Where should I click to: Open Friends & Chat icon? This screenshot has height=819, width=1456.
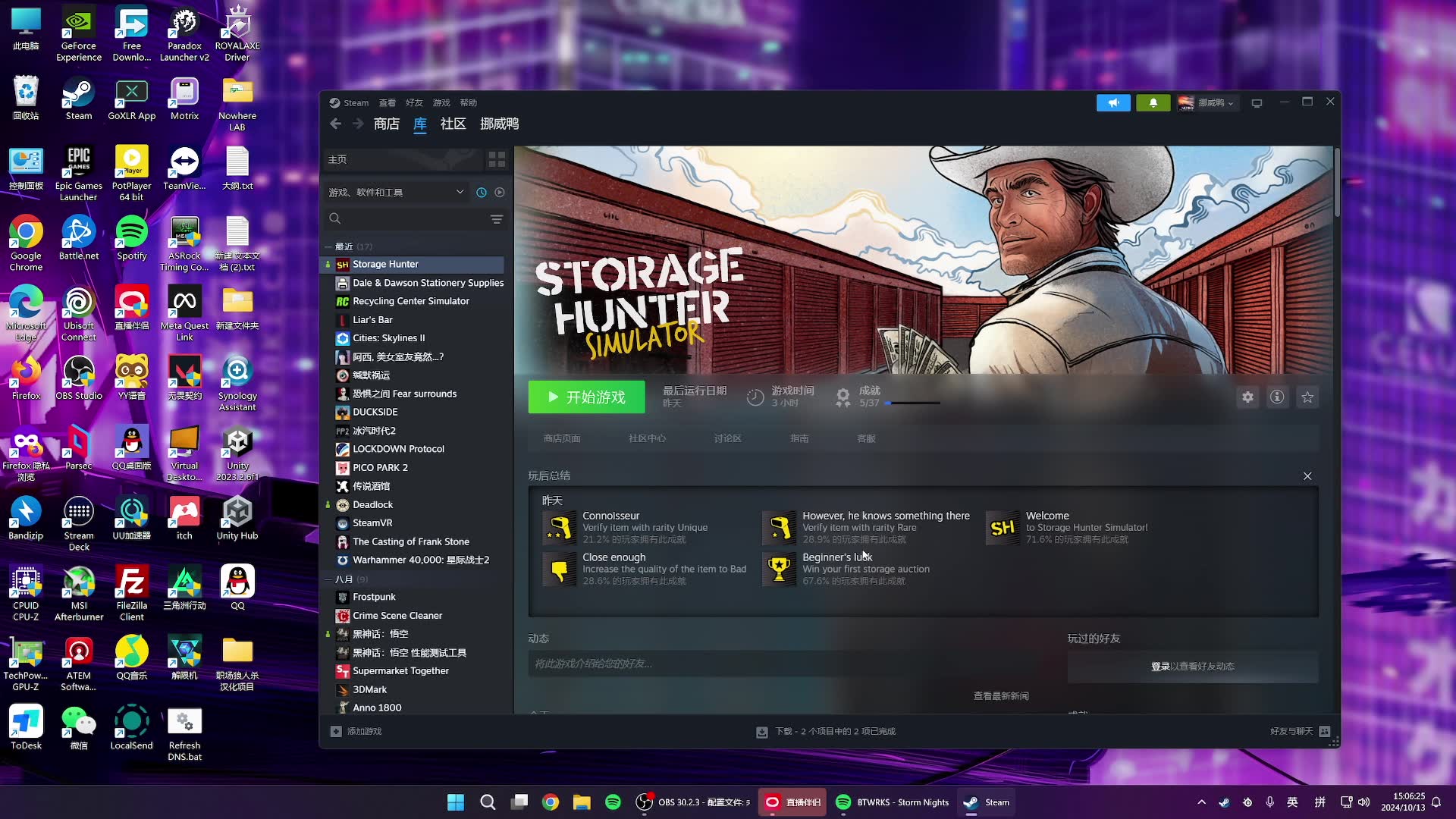[x=1325, y=732]
